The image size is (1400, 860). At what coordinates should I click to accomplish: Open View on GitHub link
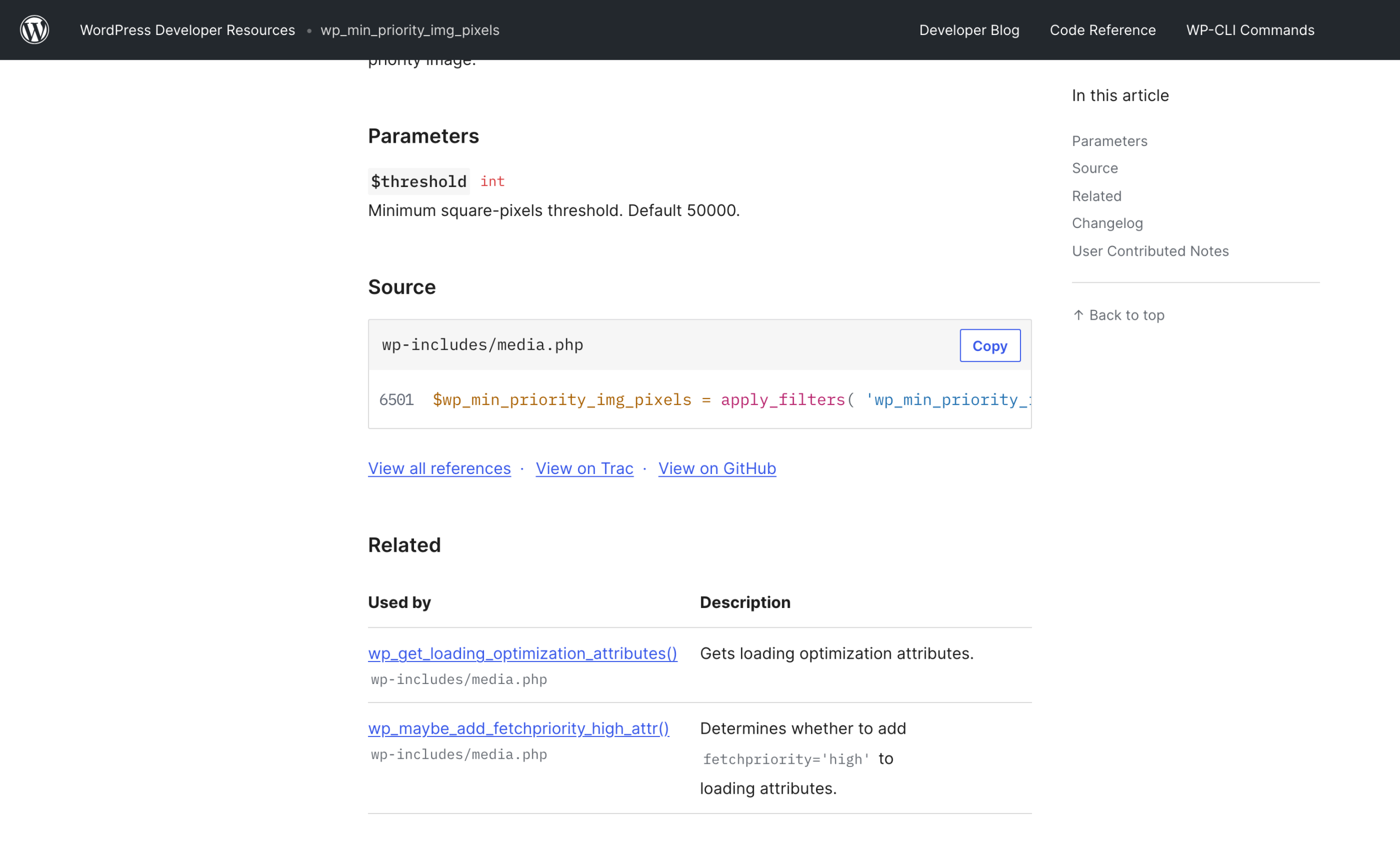click(x=717, y=468)
